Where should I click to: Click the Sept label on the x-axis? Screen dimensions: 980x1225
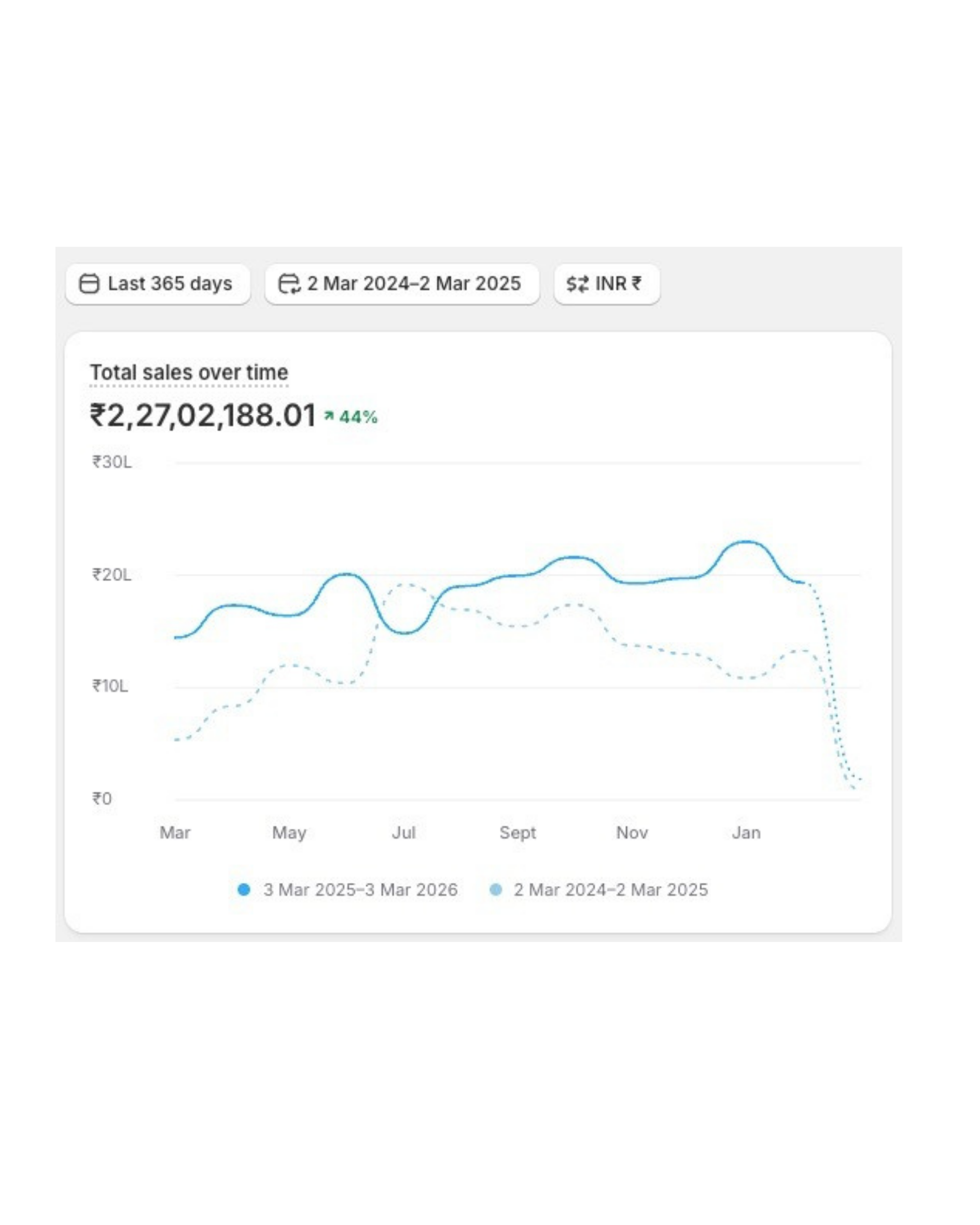tap(517, 834)
